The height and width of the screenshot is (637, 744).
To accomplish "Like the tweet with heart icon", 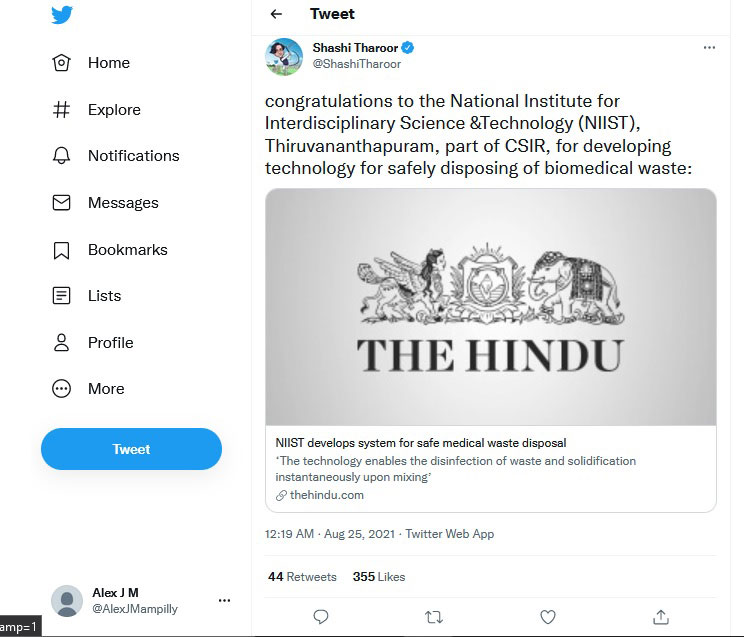I will (547, 617).
